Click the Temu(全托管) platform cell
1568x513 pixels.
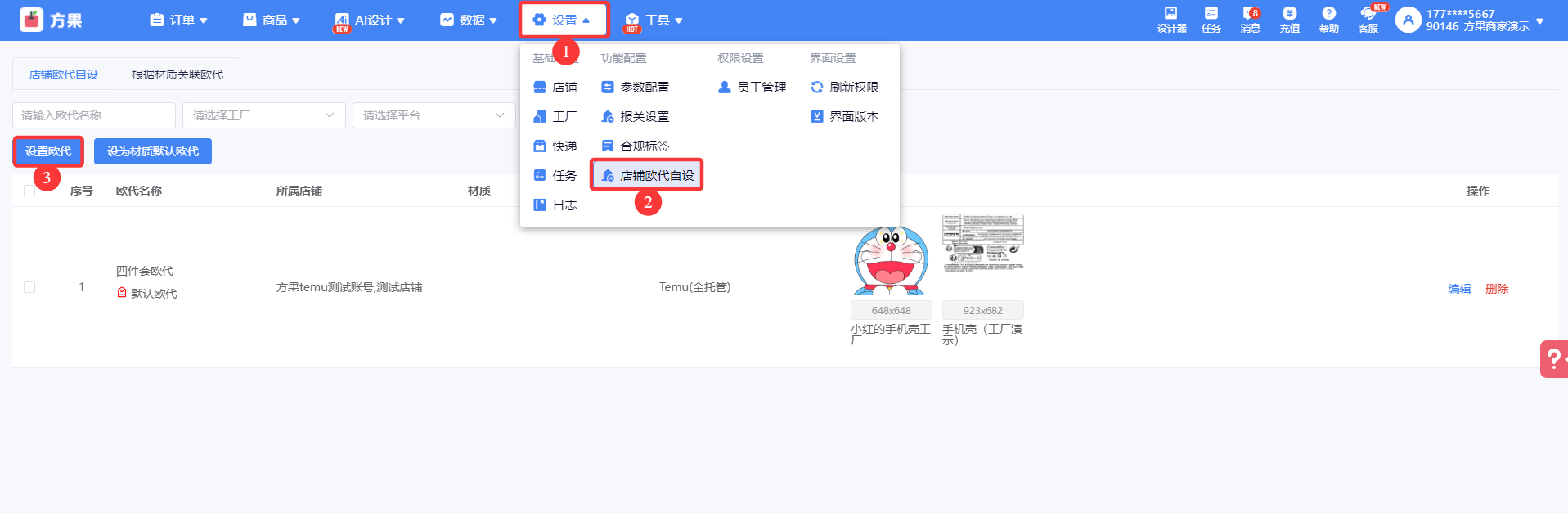[695, 287]
